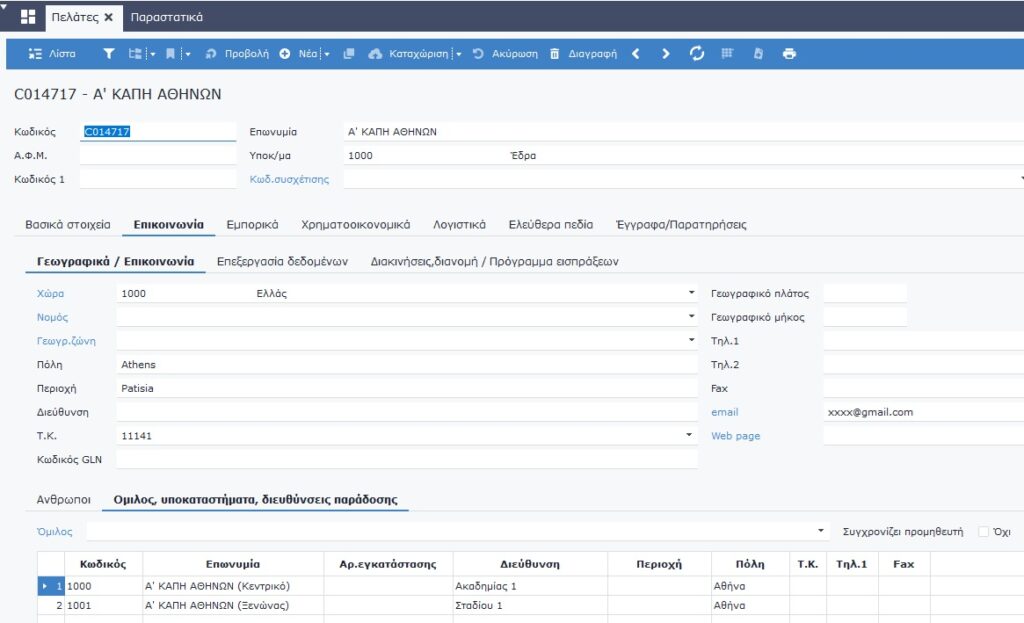Click the Ακύρωση cancel button
The image size is (1024, 623).
[x=505, y=54]
